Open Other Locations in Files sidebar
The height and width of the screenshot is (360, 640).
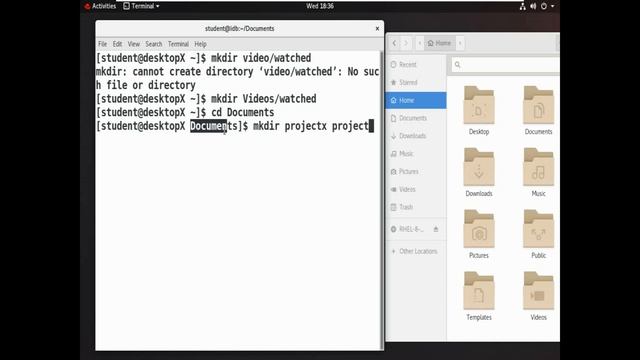416,251
